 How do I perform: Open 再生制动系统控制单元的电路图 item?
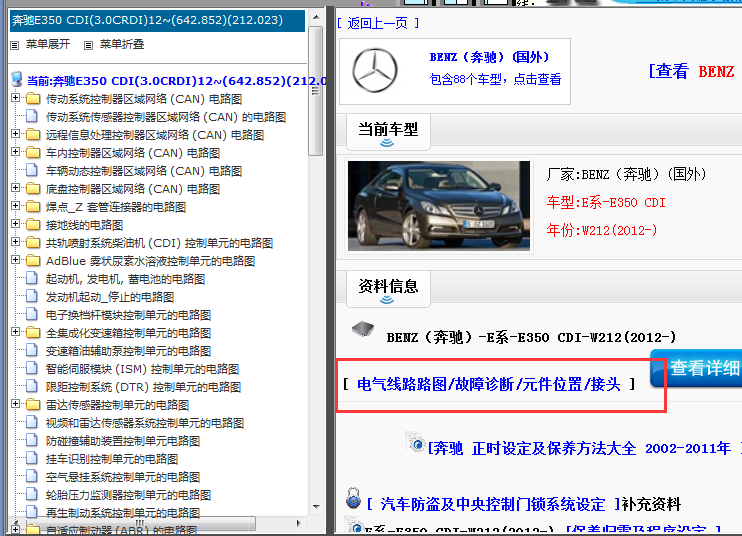click(123, 513)
